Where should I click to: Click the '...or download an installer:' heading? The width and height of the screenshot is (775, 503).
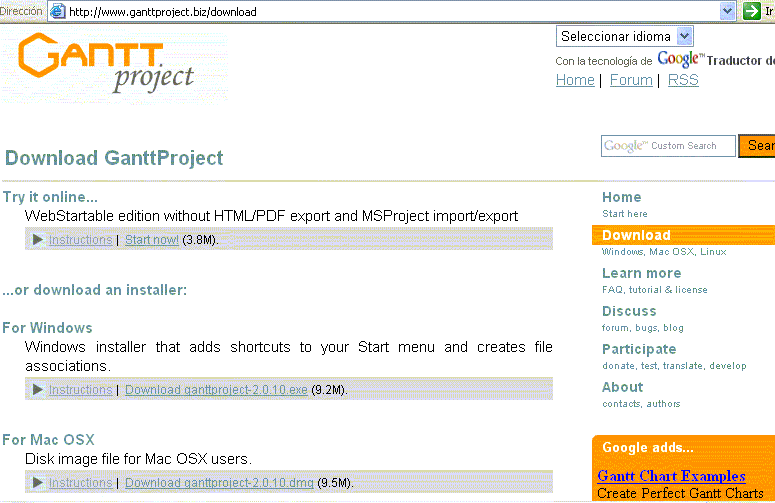click(94, 290)
